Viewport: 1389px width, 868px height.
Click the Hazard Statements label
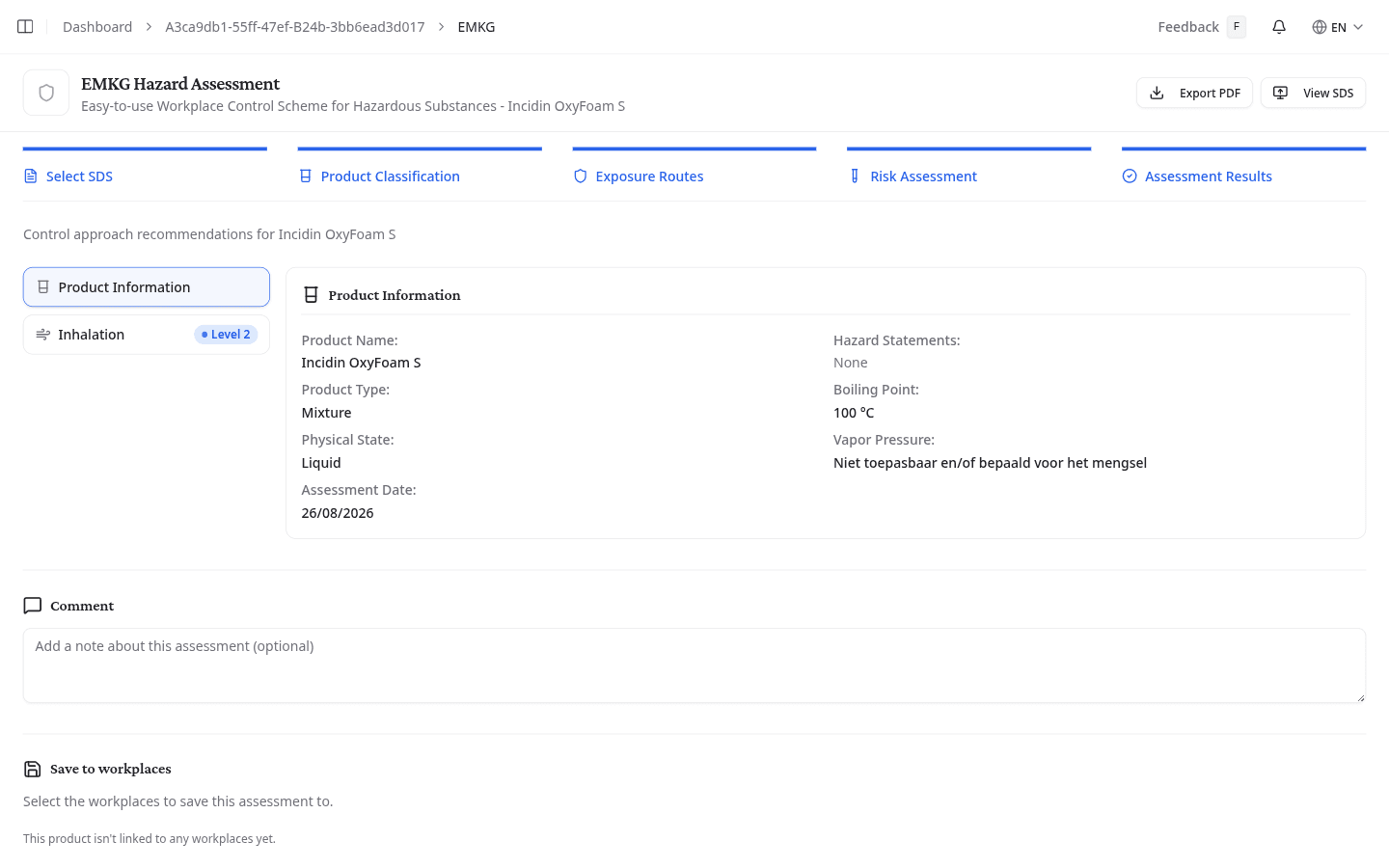897,340
